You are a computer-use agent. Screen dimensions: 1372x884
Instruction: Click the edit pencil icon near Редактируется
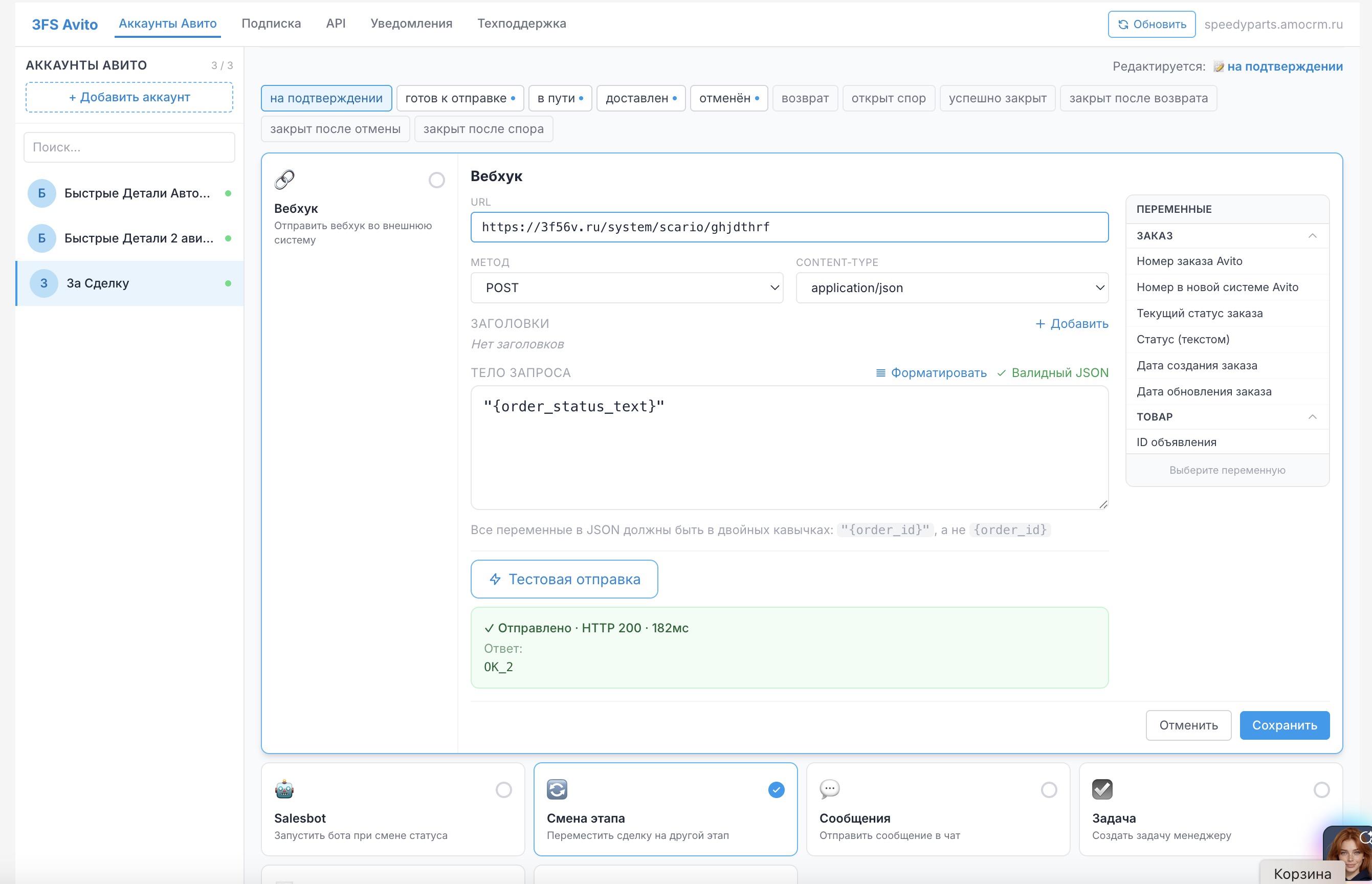tap(1218, 67)
